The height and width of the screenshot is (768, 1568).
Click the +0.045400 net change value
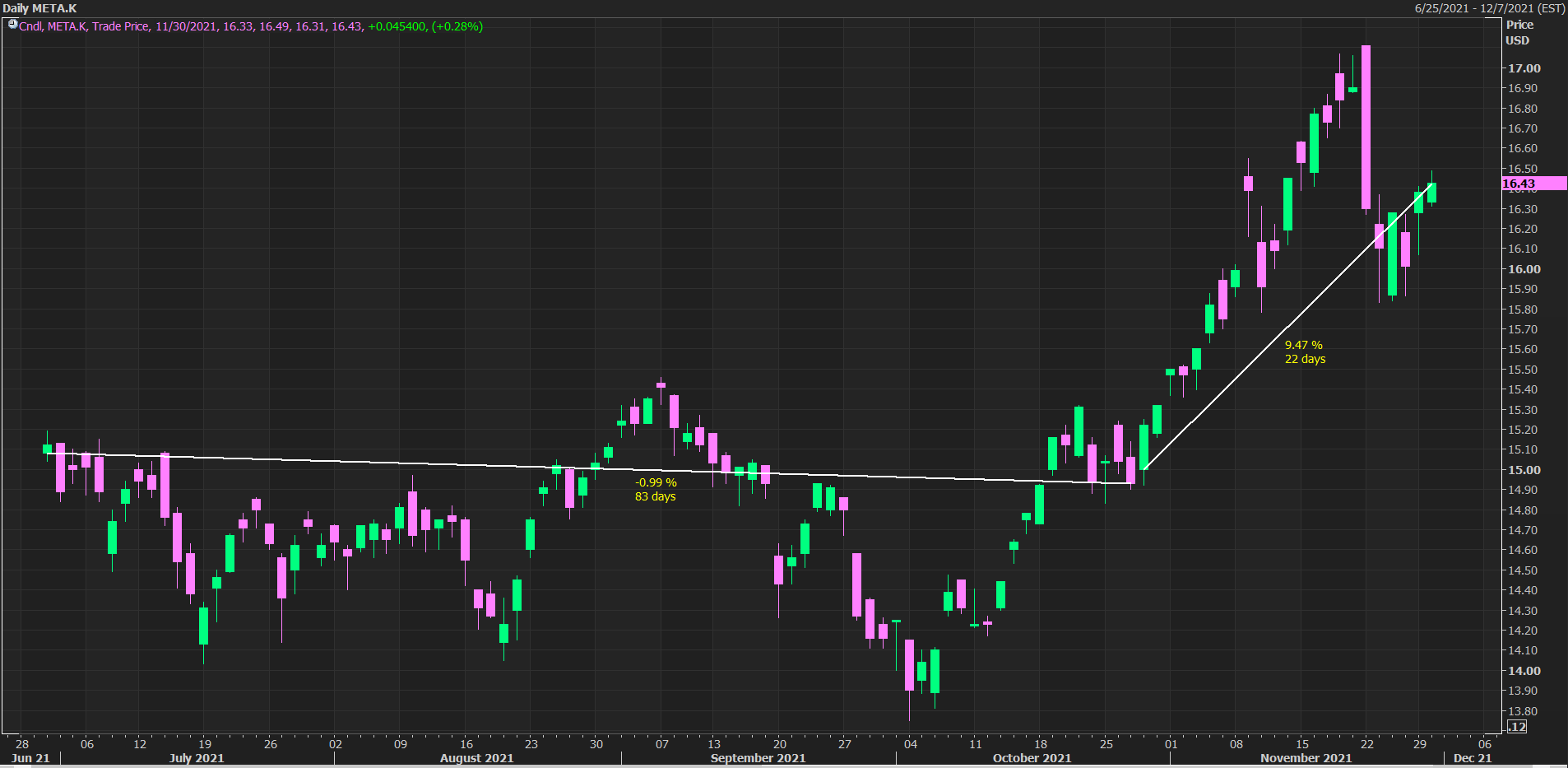coord(397,26)
